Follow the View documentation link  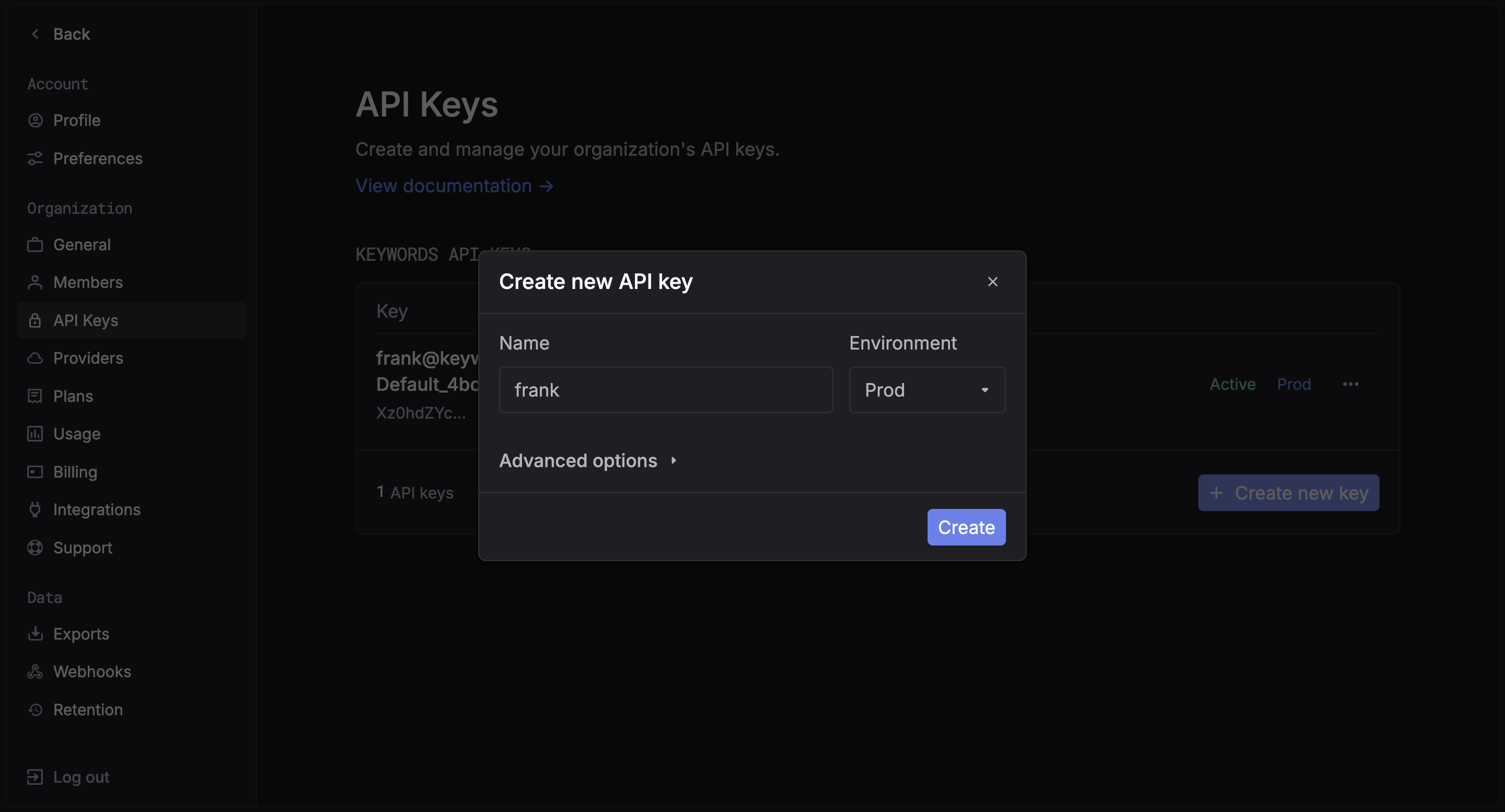[454, 186]
